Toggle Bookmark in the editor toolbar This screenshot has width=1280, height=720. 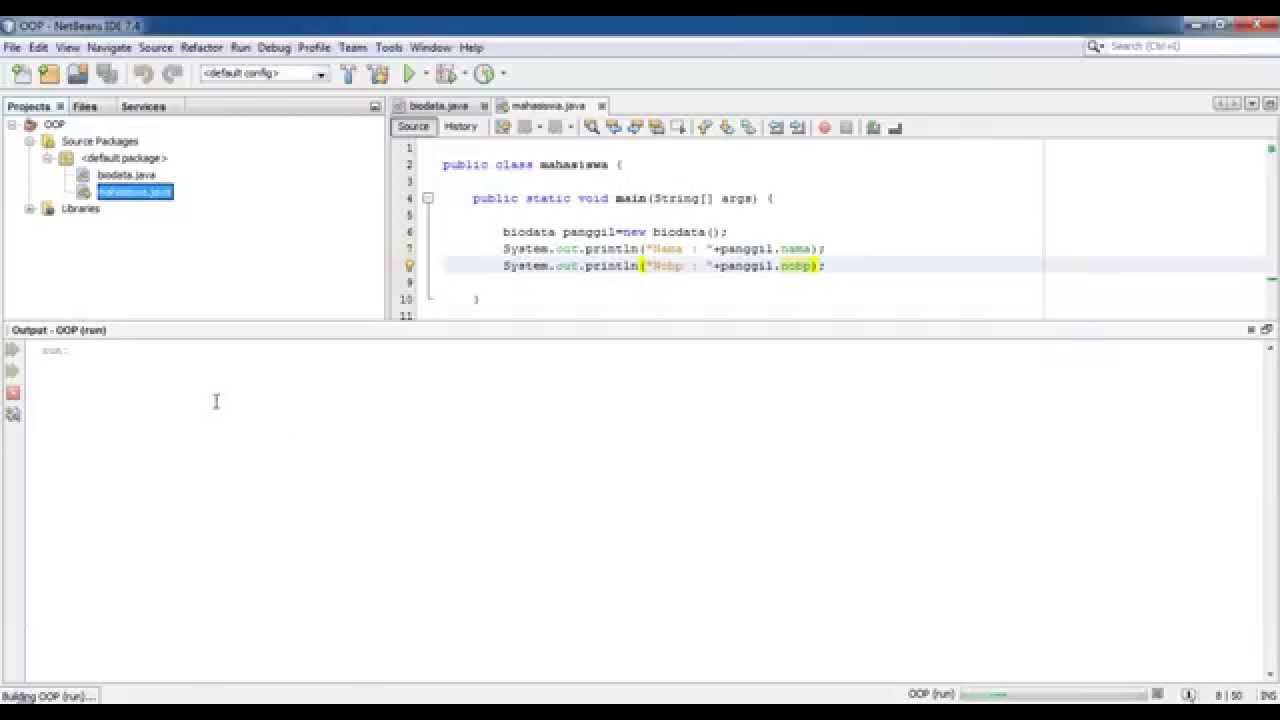click(748, 127)
